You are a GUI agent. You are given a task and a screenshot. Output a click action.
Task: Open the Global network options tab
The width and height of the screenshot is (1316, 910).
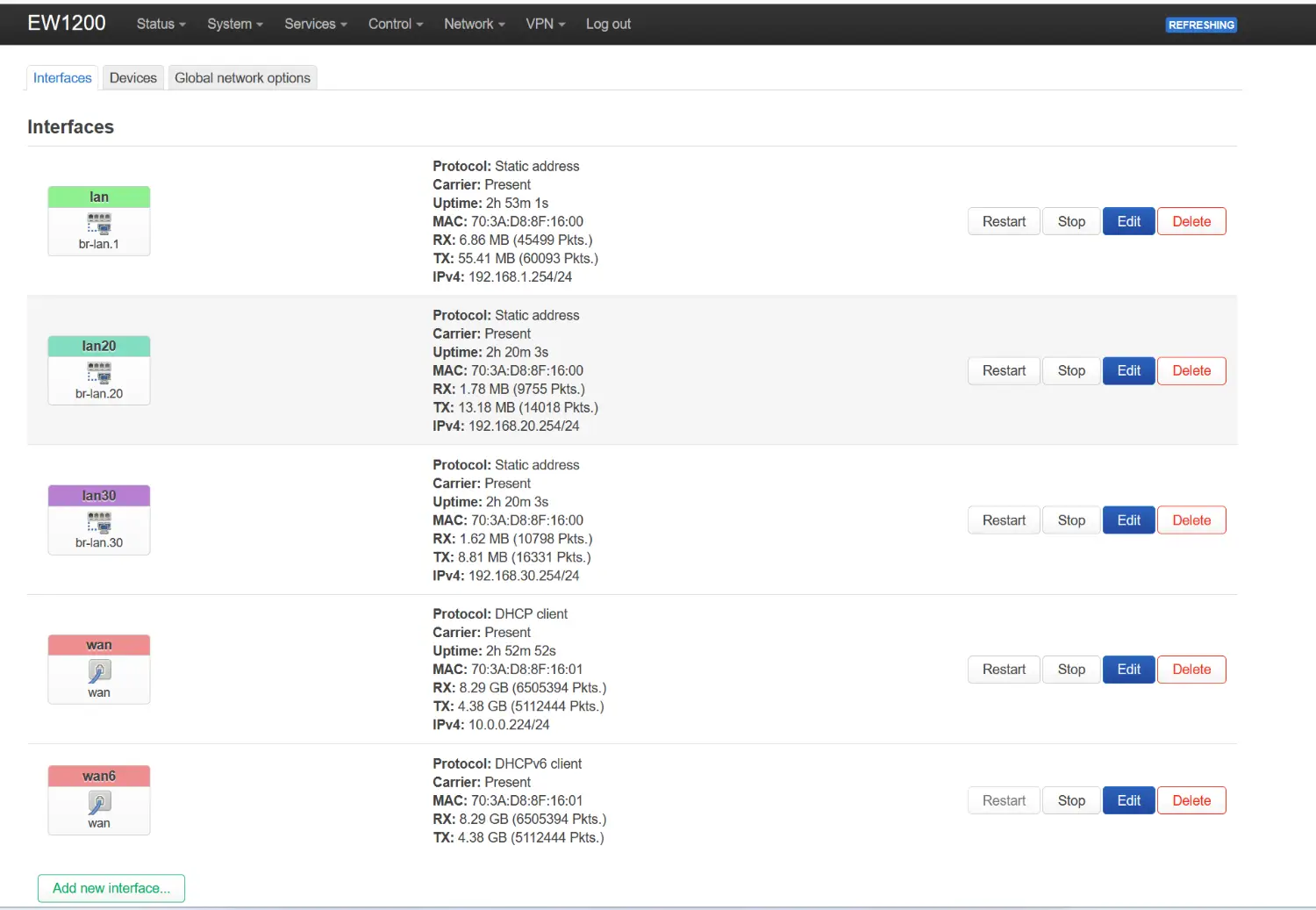tap(242, 78)
